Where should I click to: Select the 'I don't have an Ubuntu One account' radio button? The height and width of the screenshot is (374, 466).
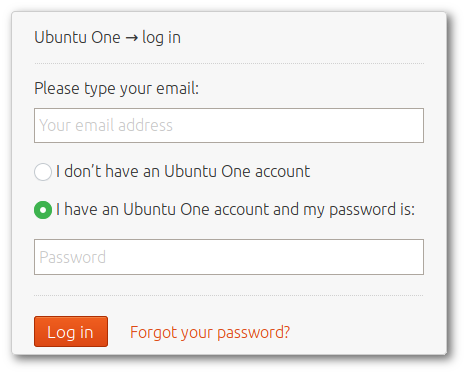pyautogui.click(x=43, y=172)
